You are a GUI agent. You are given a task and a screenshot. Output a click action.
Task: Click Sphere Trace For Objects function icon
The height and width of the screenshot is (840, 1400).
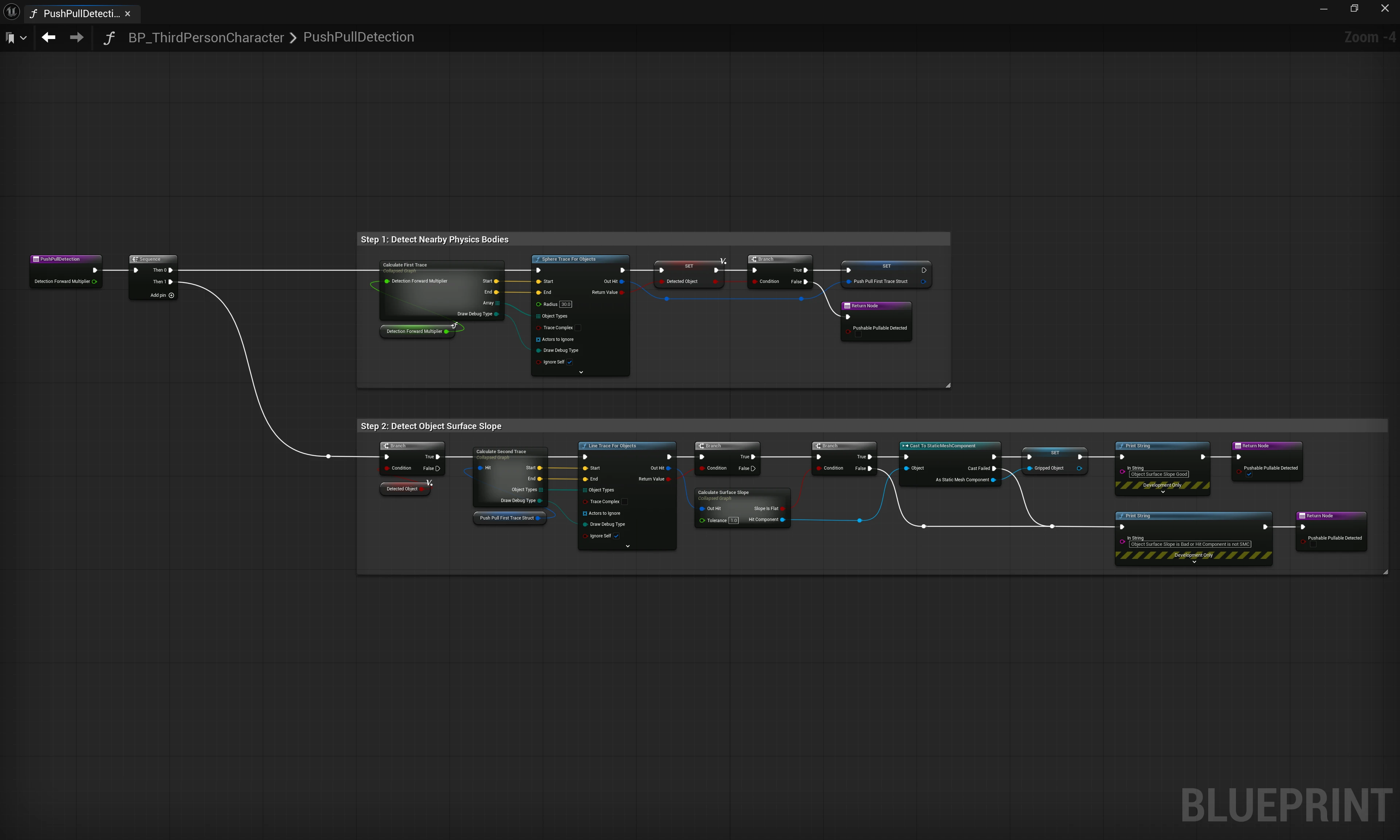538,259
